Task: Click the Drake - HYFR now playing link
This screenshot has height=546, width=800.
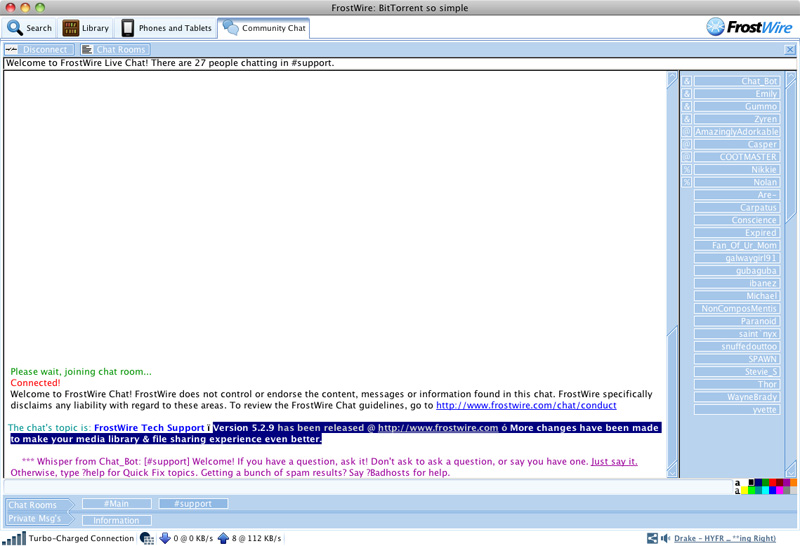Action: (x=724, y=538)
